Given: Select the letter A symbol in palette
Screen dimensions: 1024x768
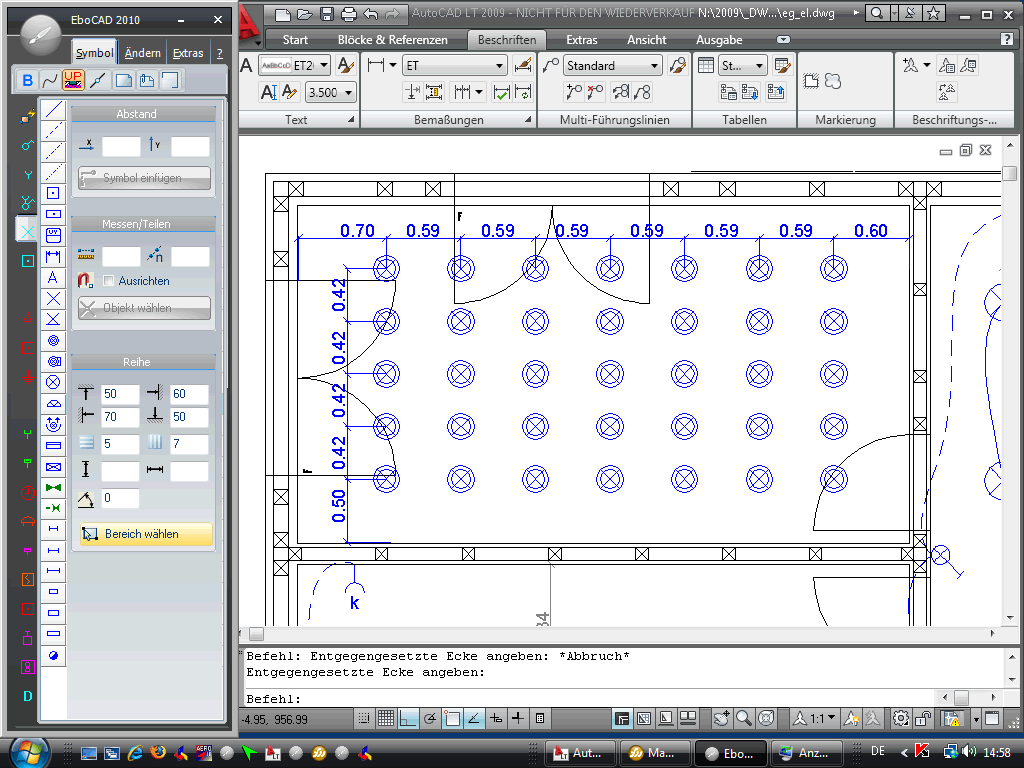Looking at the screenshot, I should pyautogui.click(x=54, y=278).
